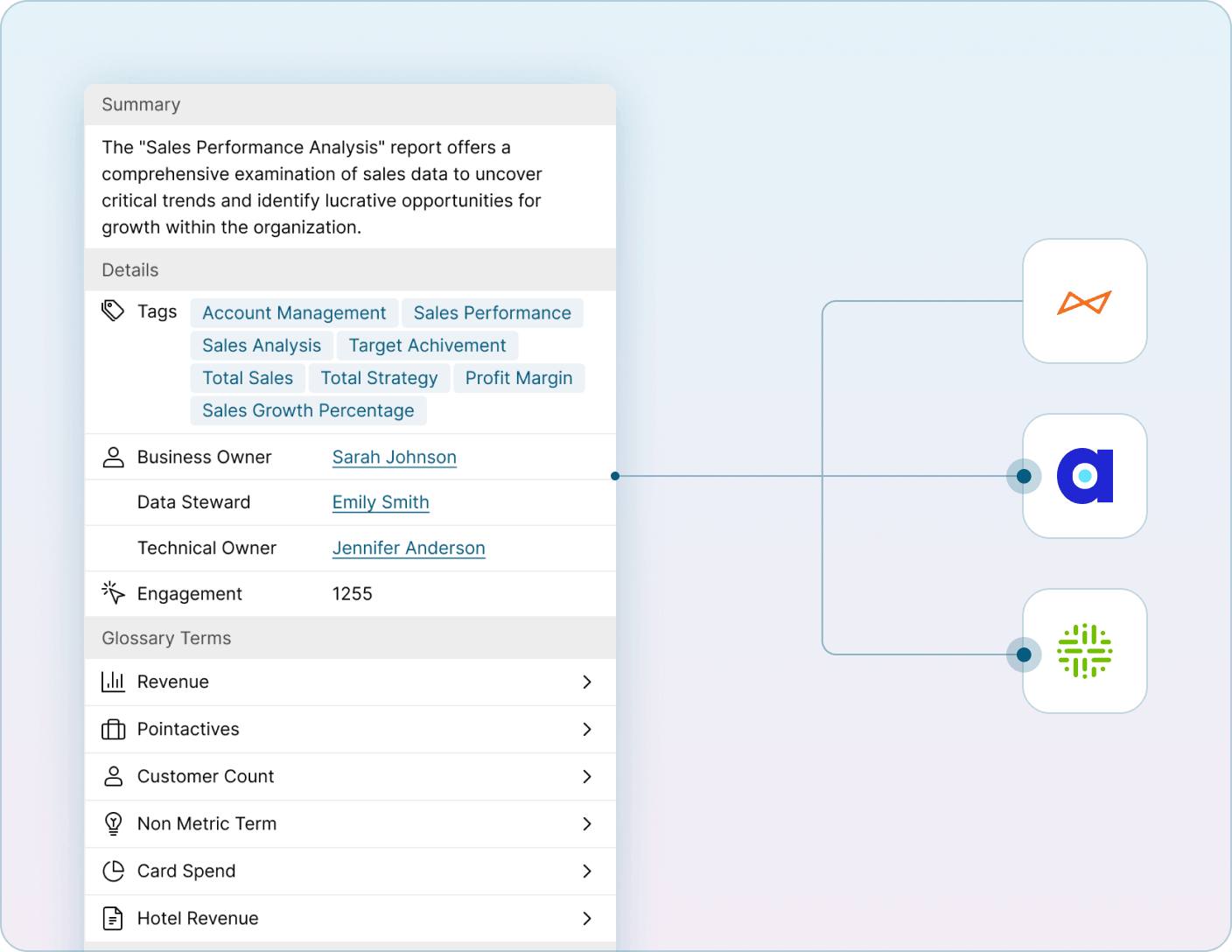Expand the Revenue glossary term
Screen dimensions: 1232x952
[587, 682]
